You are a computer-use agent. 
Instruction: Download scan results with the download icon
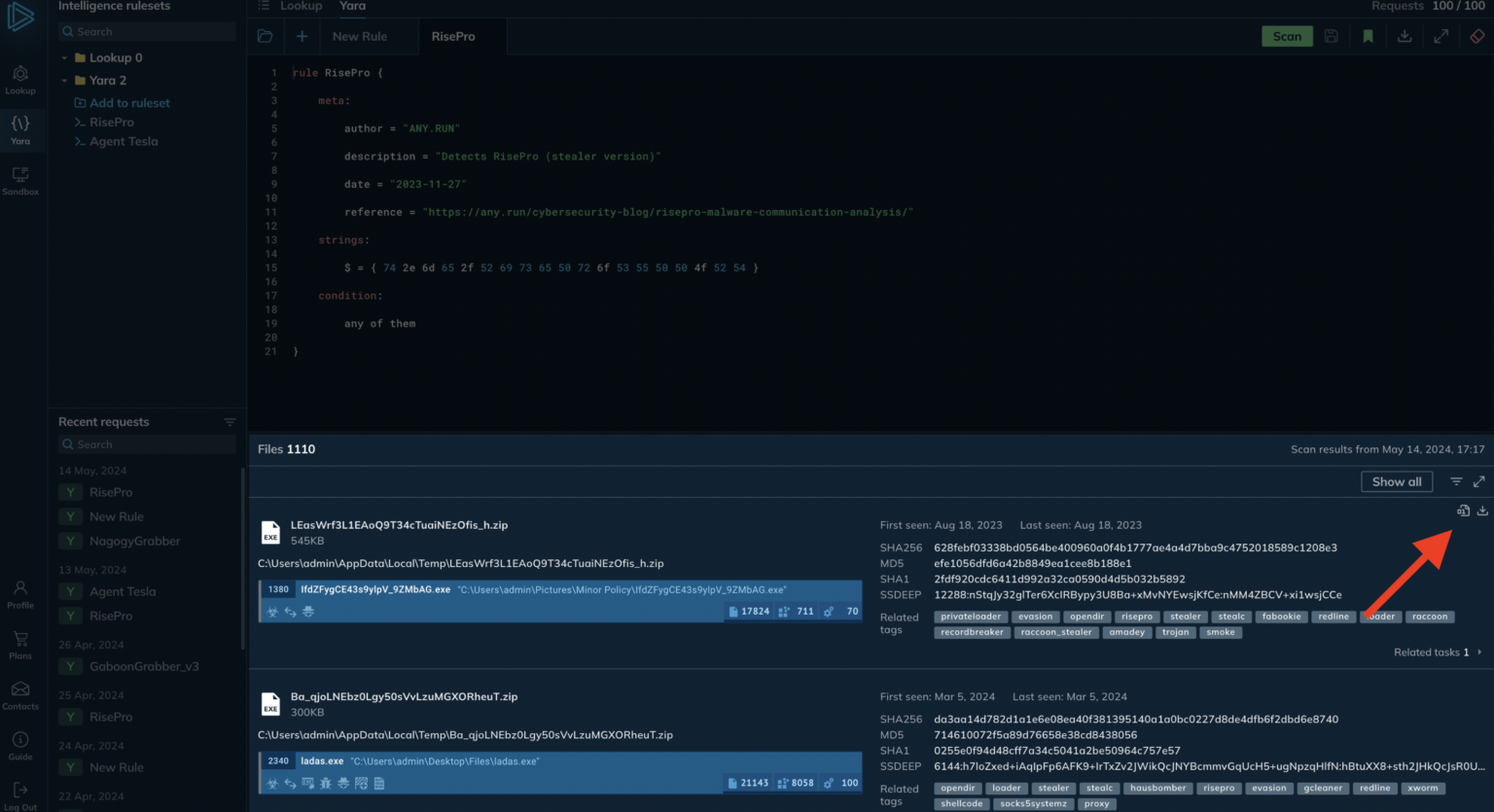(1405, 36)
